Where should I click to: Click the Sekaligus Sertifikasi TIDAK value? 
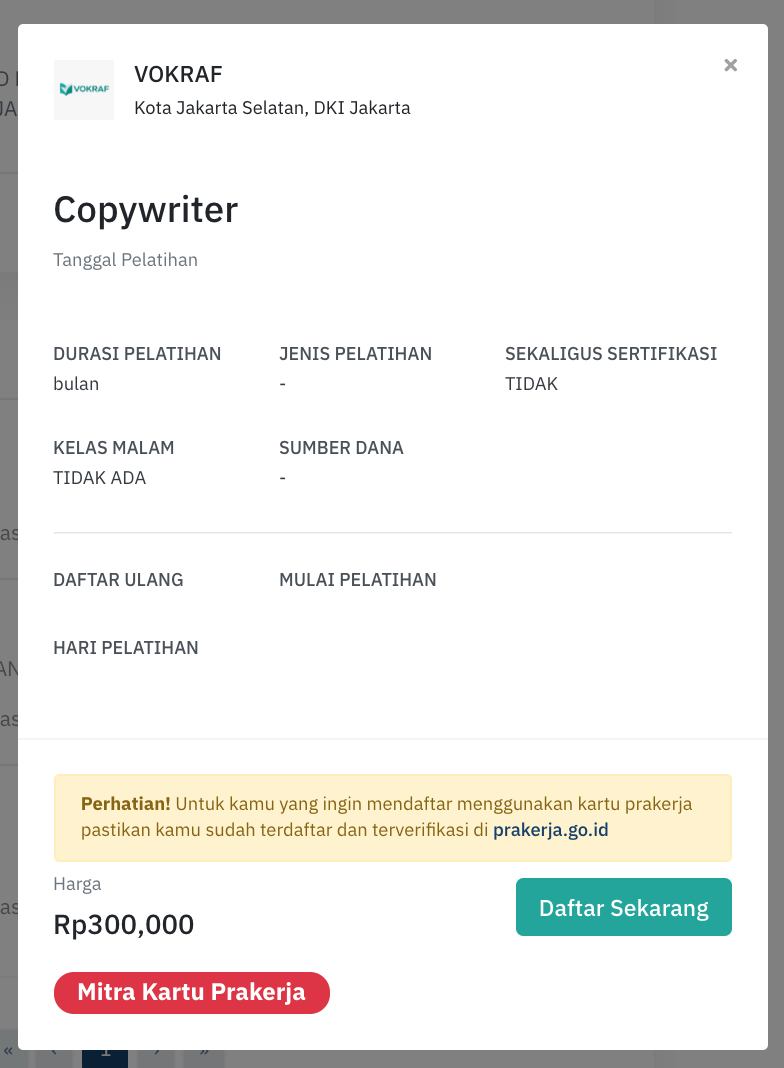(x=531, y=384)
